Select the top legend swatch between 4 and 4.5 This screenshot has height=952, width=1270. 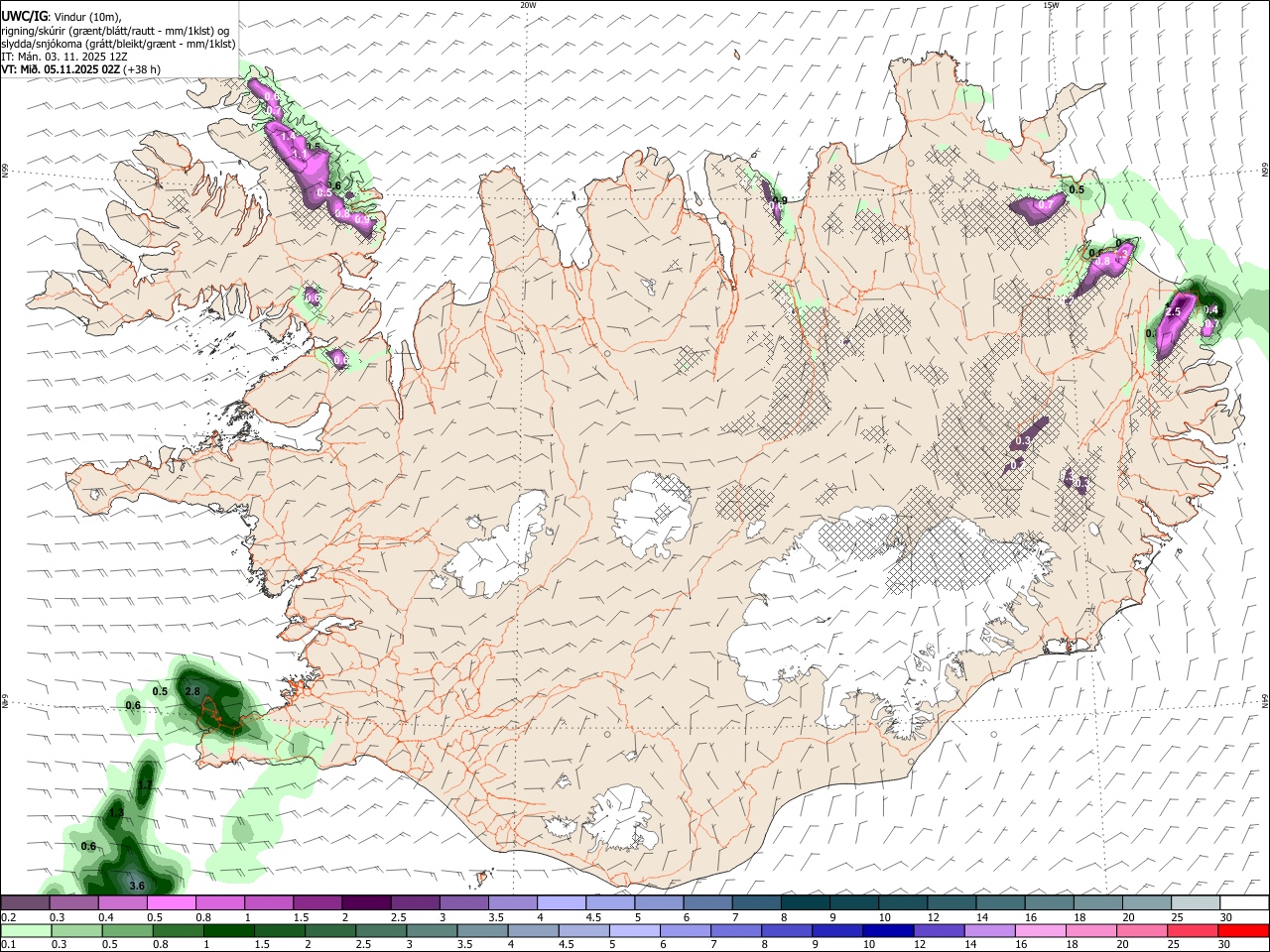[562, 902]
